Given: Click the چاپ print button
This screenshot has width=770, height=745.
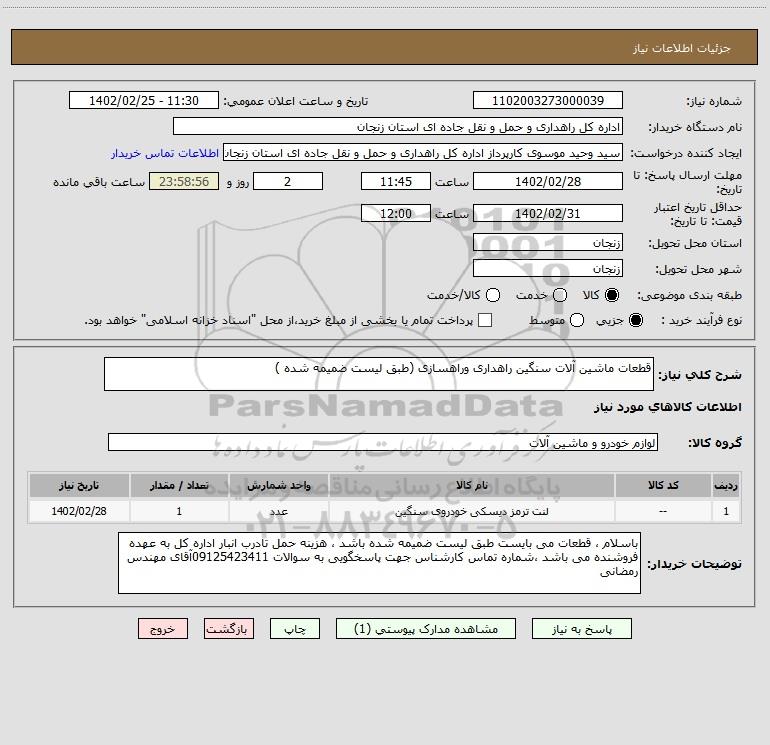Looking at the screenshot, I should [295, 629].
